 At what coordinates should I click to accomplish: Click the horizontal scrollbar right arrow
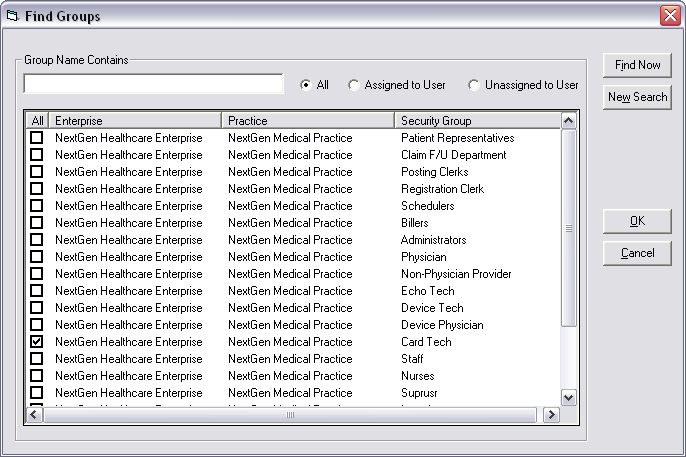(551, 415)
